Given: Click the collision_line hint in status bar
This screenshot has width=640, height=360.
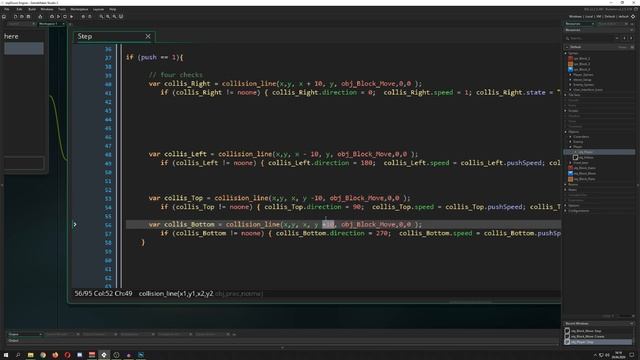Looking at the screenshot, I should (x=201, y=293).
